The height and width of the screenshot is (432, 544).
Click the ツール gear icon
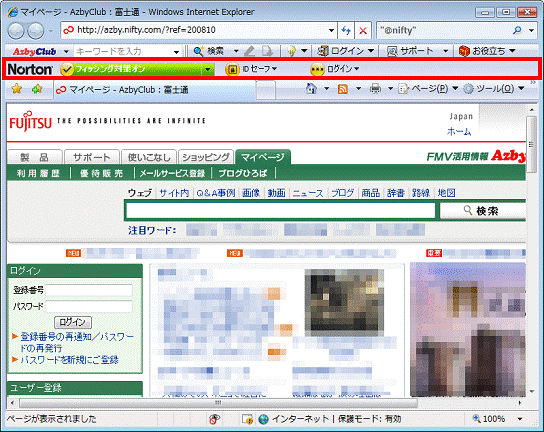pyautogui.click(x=469, y=89)
